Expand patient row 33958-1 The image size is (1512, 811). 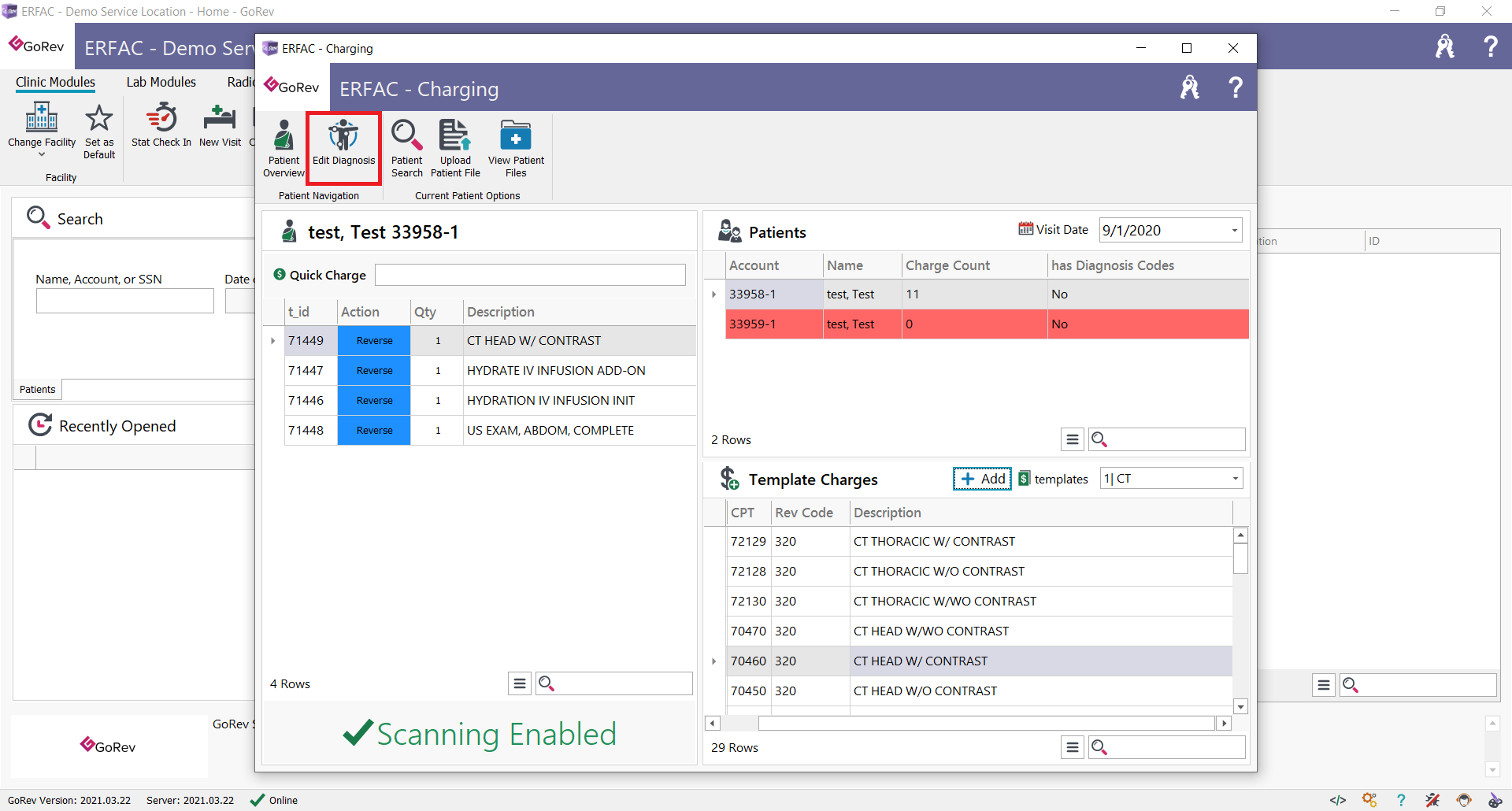(713, 294)
